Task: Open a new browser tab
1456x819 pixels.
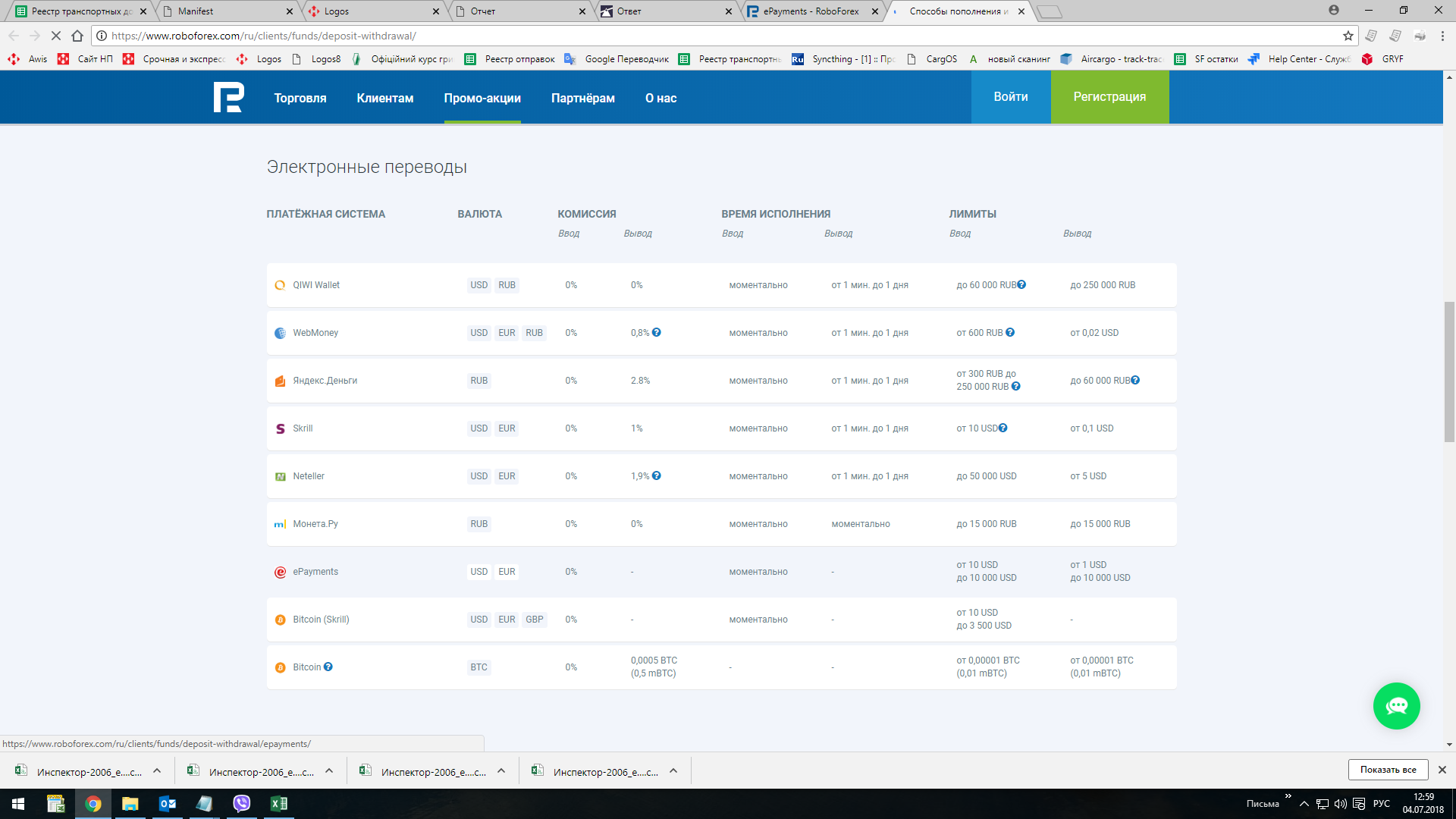Action: pyautogui.click(x=1050, y=11)
